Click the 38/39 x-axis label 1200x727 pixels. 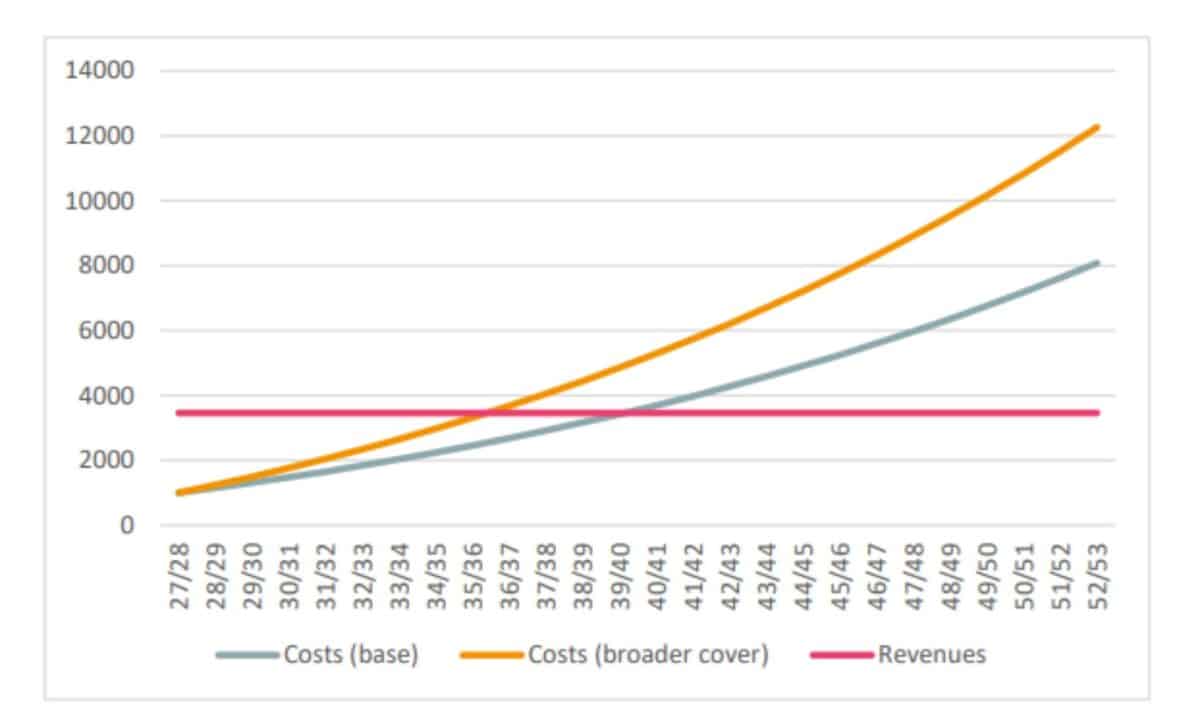coord(584,577)
